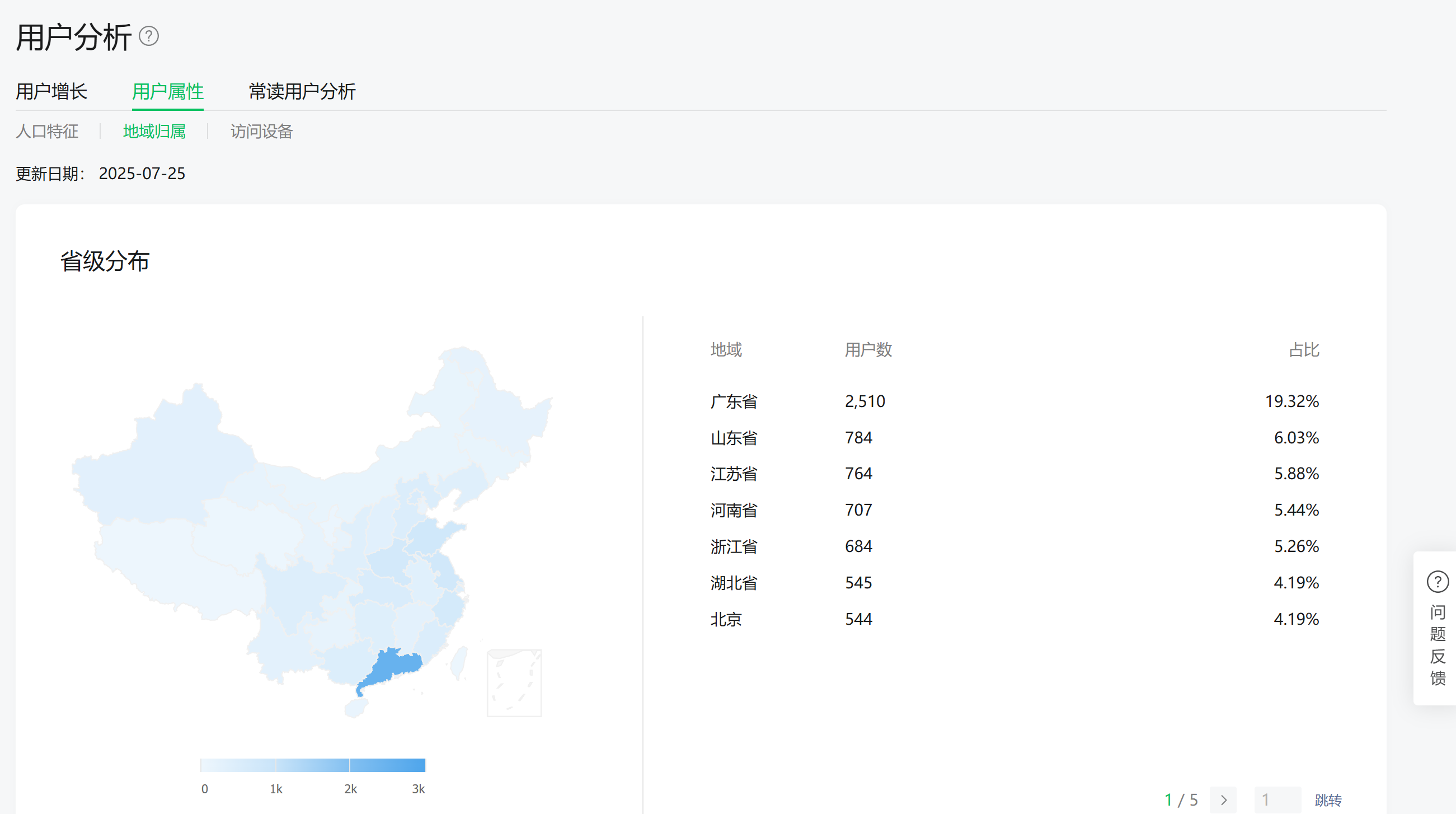
Task: Open the 常读用户分析 tab
Action: (x=302, y=91)
